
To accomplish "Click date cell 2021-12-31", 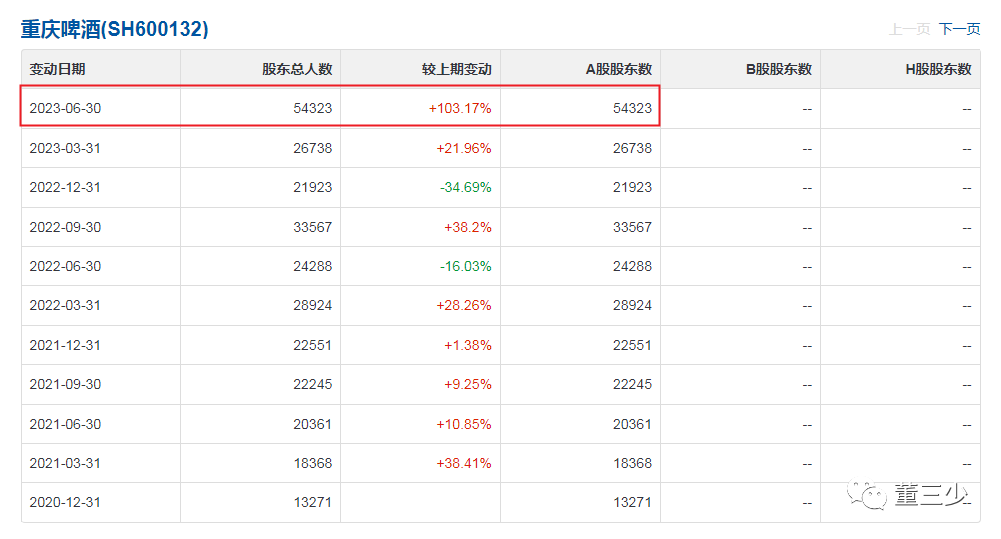I will [65, 345].
